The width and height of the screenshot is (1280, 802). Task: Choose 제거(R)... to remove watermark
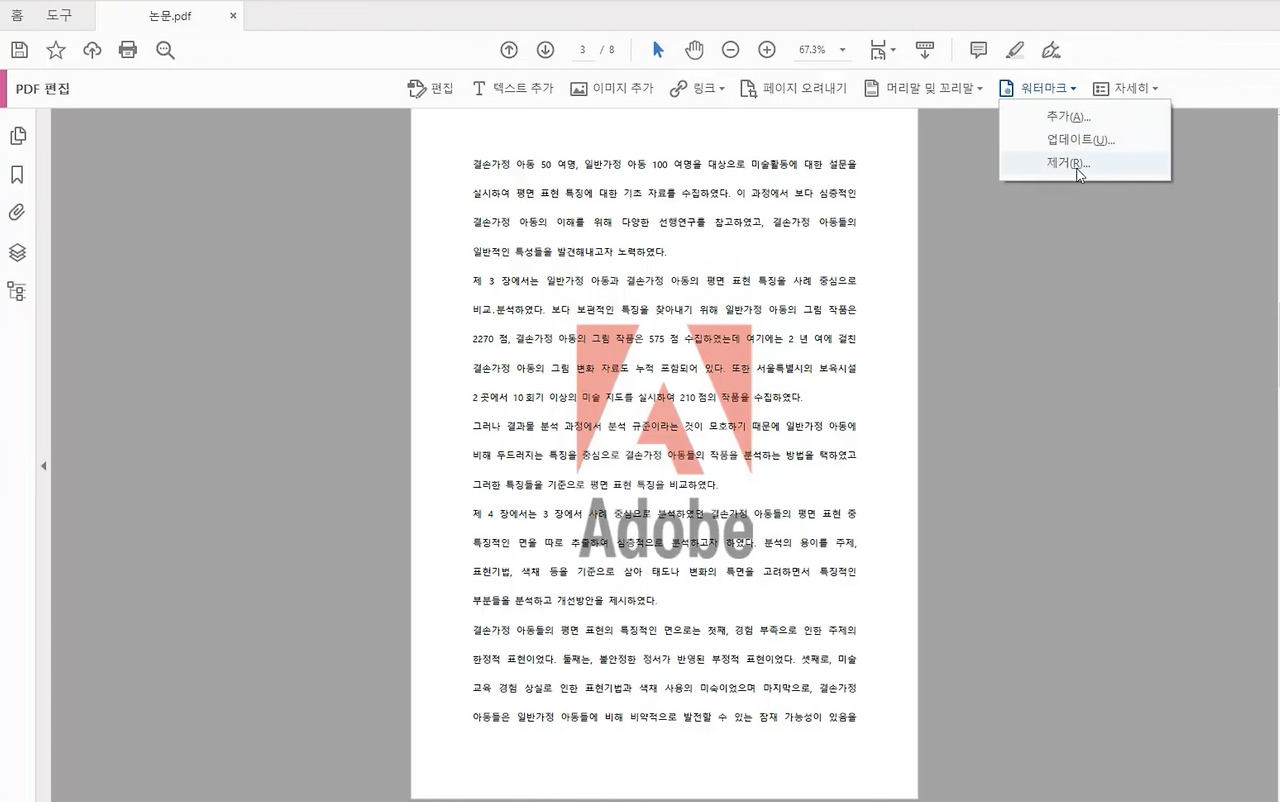click(x=1085, y=163)
